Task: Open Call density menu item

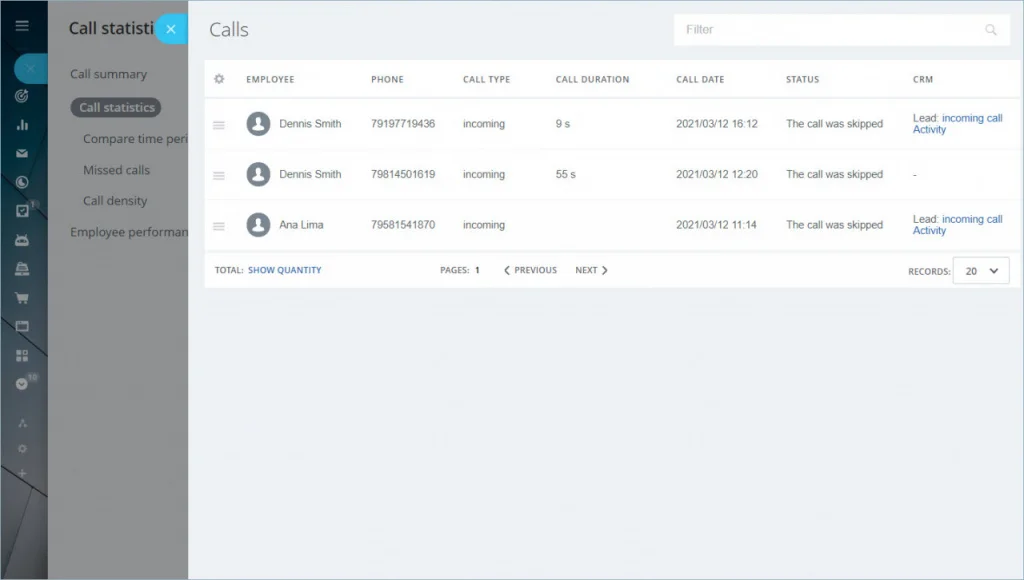Action: [115, 201]
